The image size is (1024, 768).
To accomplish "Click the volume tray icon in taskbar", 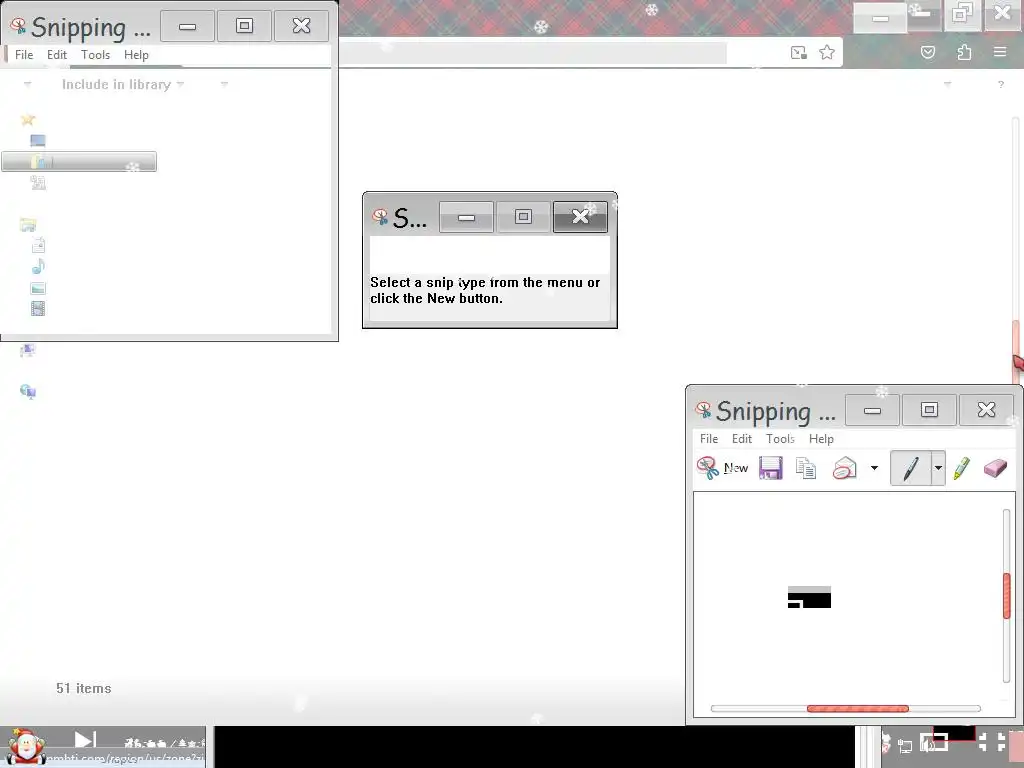I will point(927,743).
